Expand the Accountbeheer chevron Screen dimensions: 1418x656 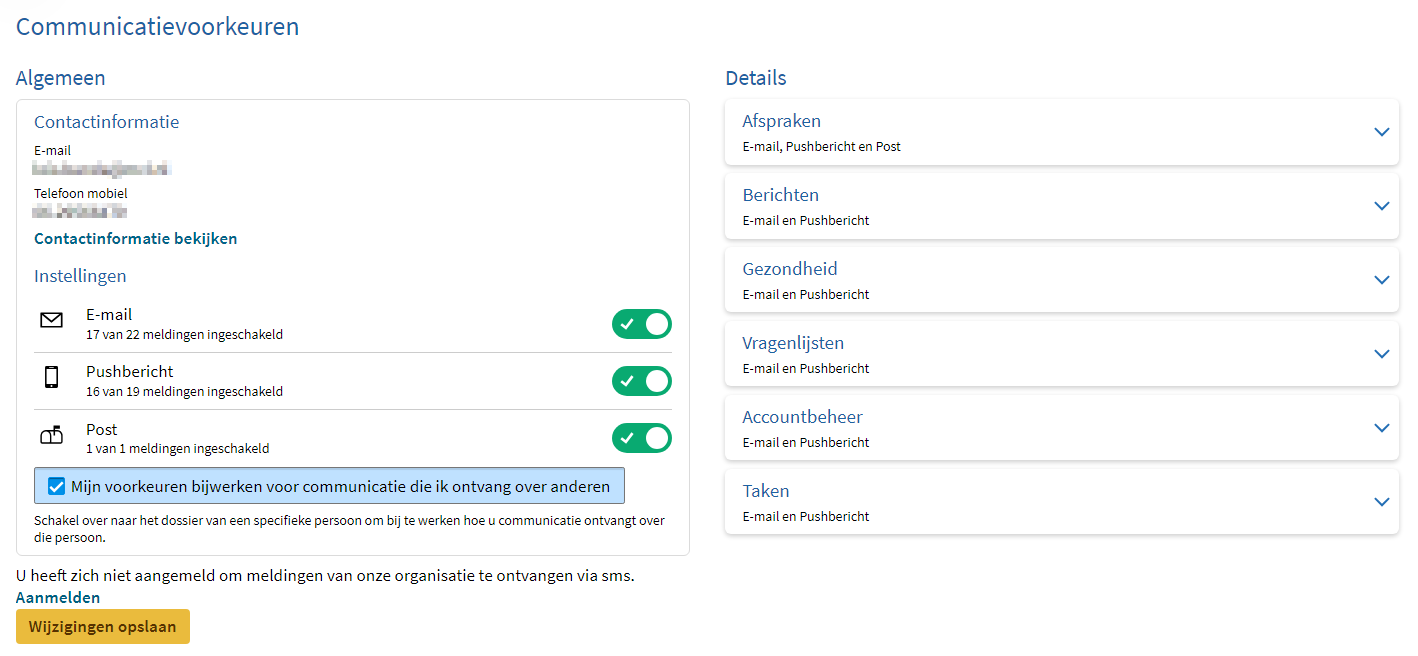(x=1381, y=428)
